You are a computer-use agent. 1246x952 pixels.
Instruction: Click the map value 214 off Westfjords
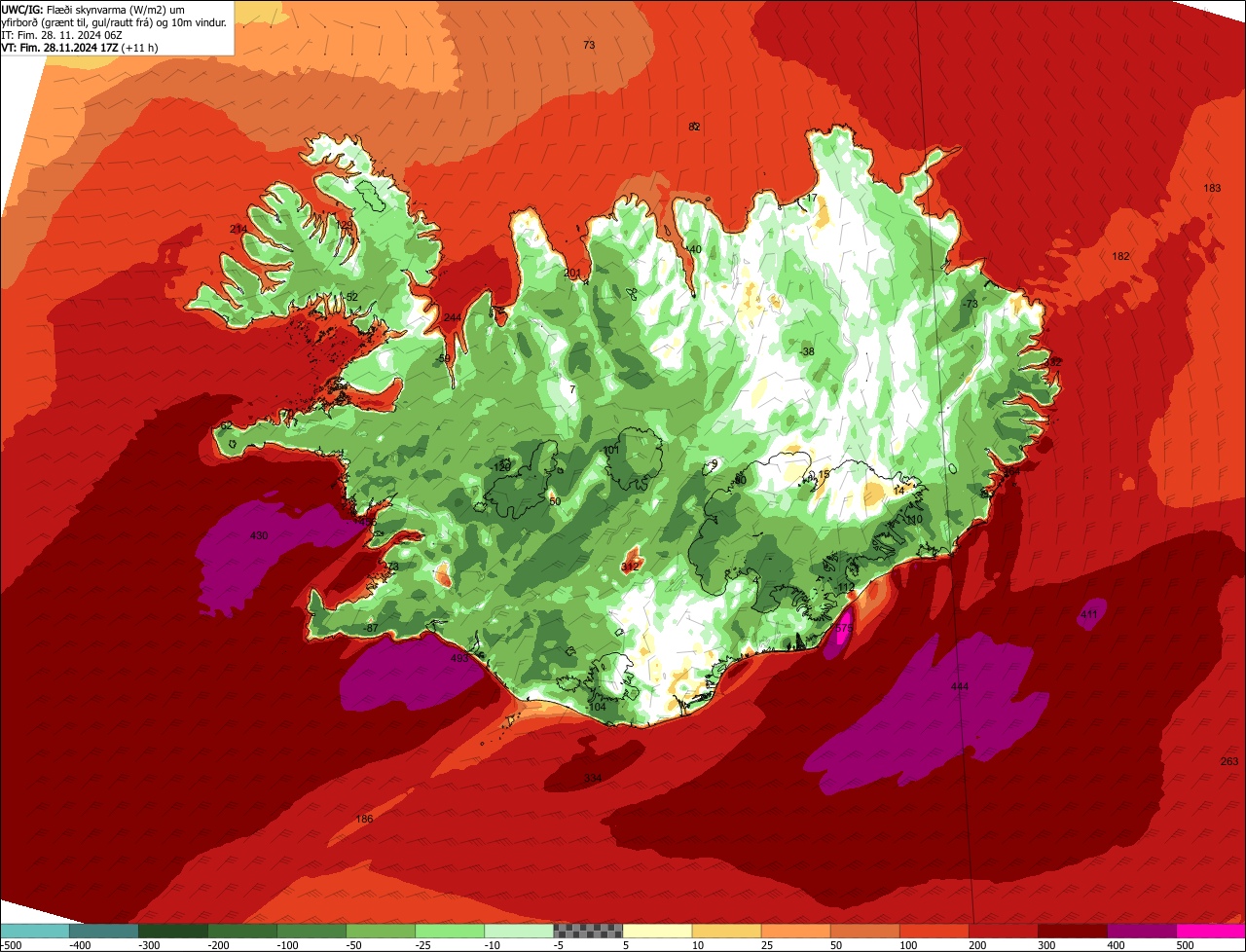238,230
